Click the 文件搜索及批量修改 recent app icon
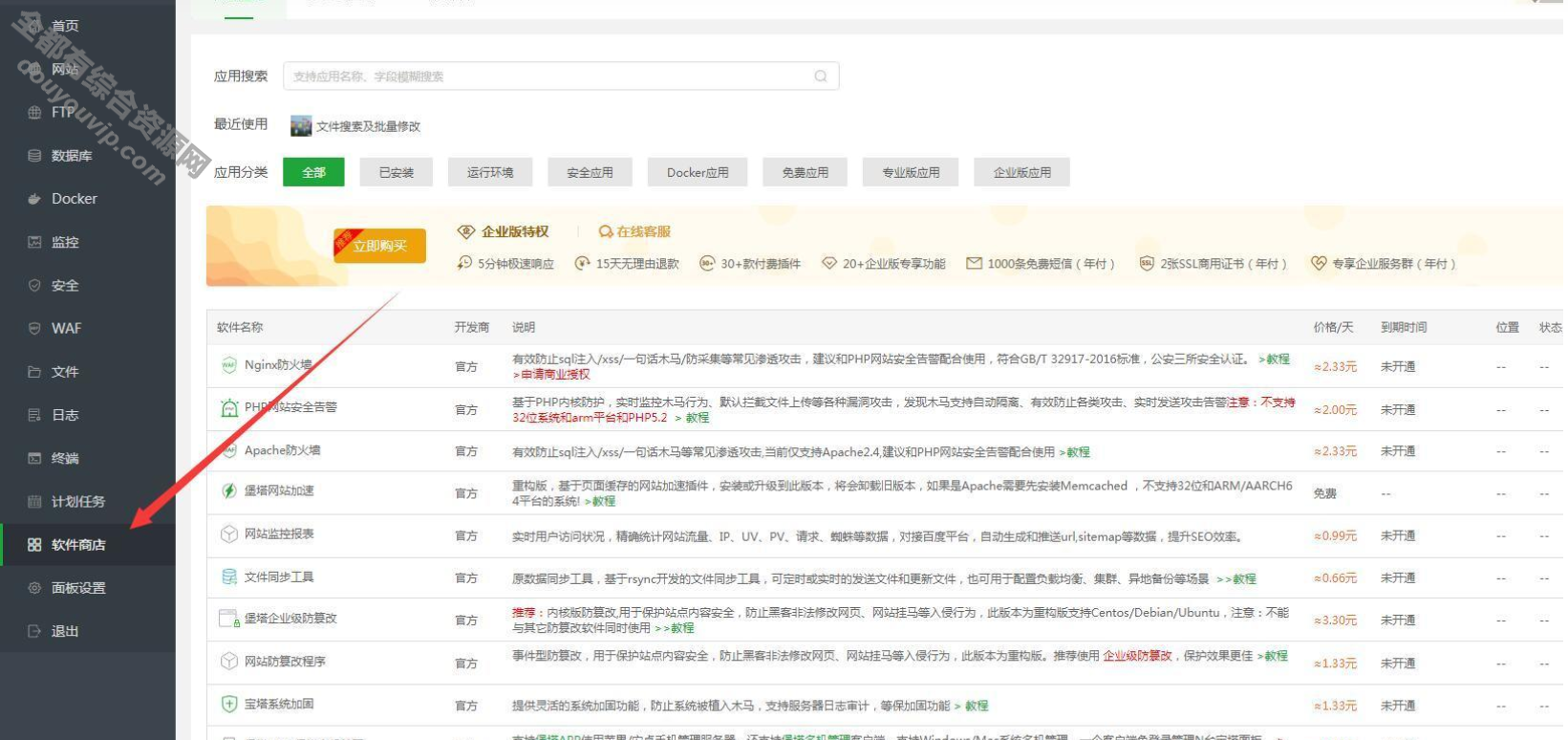The width and height of the screenshot is (1568, 740). (x=301, y=125)
